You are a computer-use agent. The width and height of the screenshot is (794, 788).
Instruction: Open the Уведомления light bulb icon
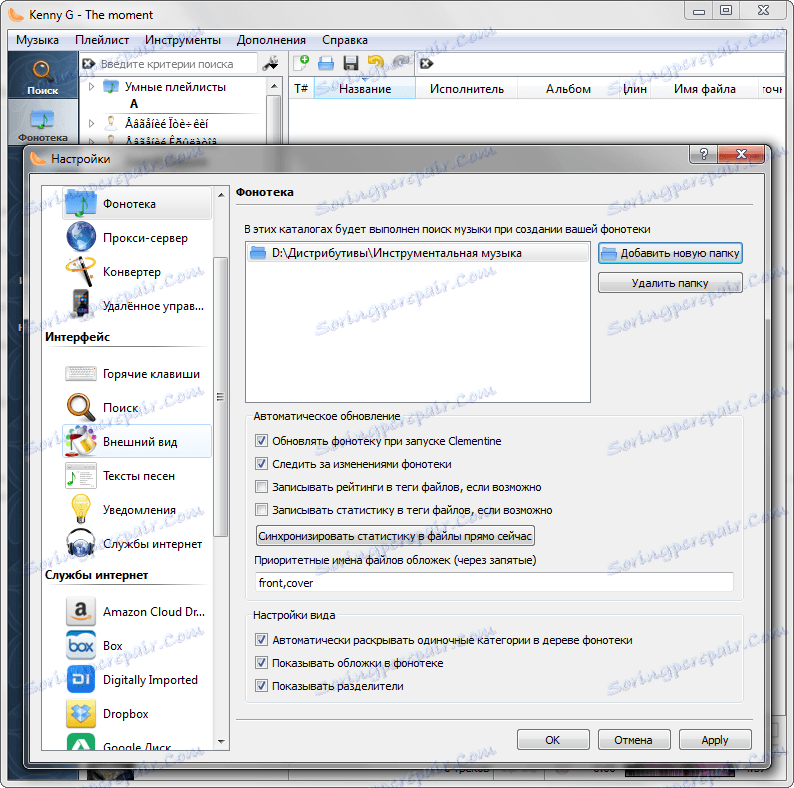81,509
